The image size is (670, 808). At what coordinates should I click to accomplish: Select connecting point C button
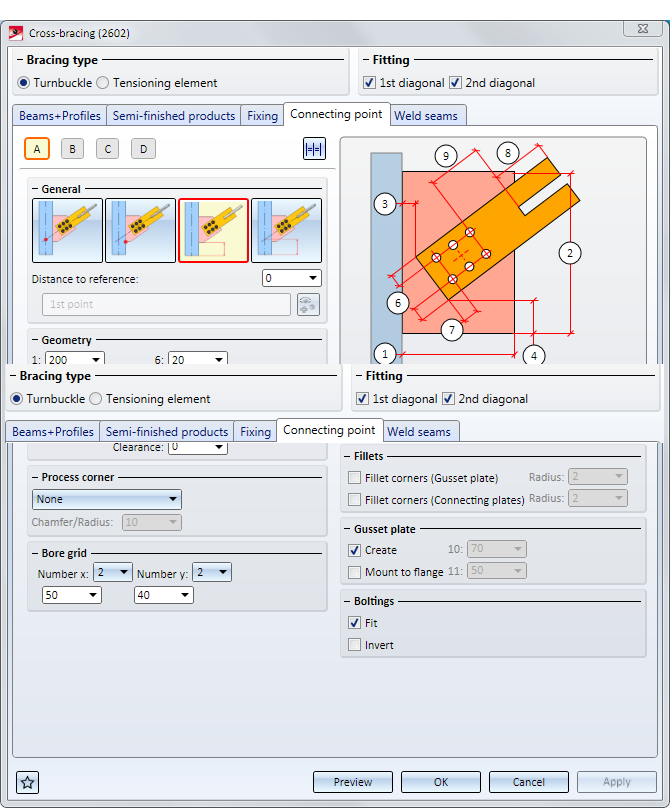pyautogui.click(x=107, y=149)
